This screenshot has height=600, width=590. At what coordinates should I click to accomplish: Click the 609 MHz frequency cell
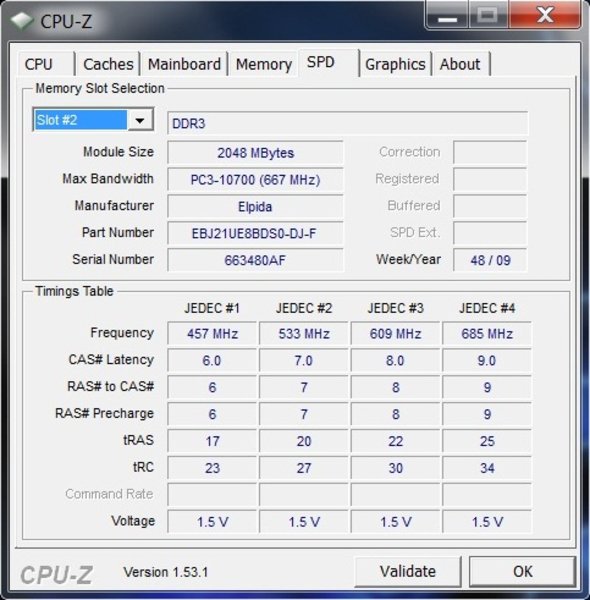click(396, 334)
